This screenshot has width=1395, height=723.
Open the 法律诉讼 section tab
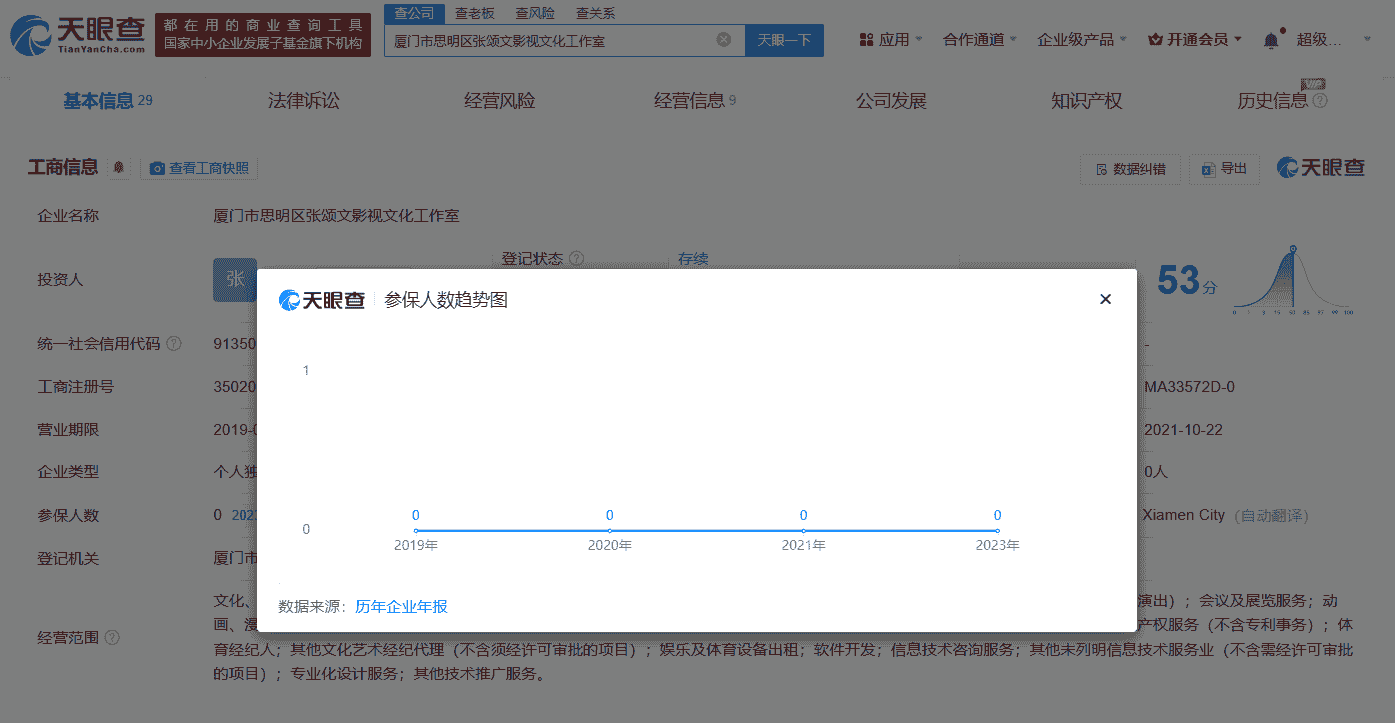[x=303, y=101]
